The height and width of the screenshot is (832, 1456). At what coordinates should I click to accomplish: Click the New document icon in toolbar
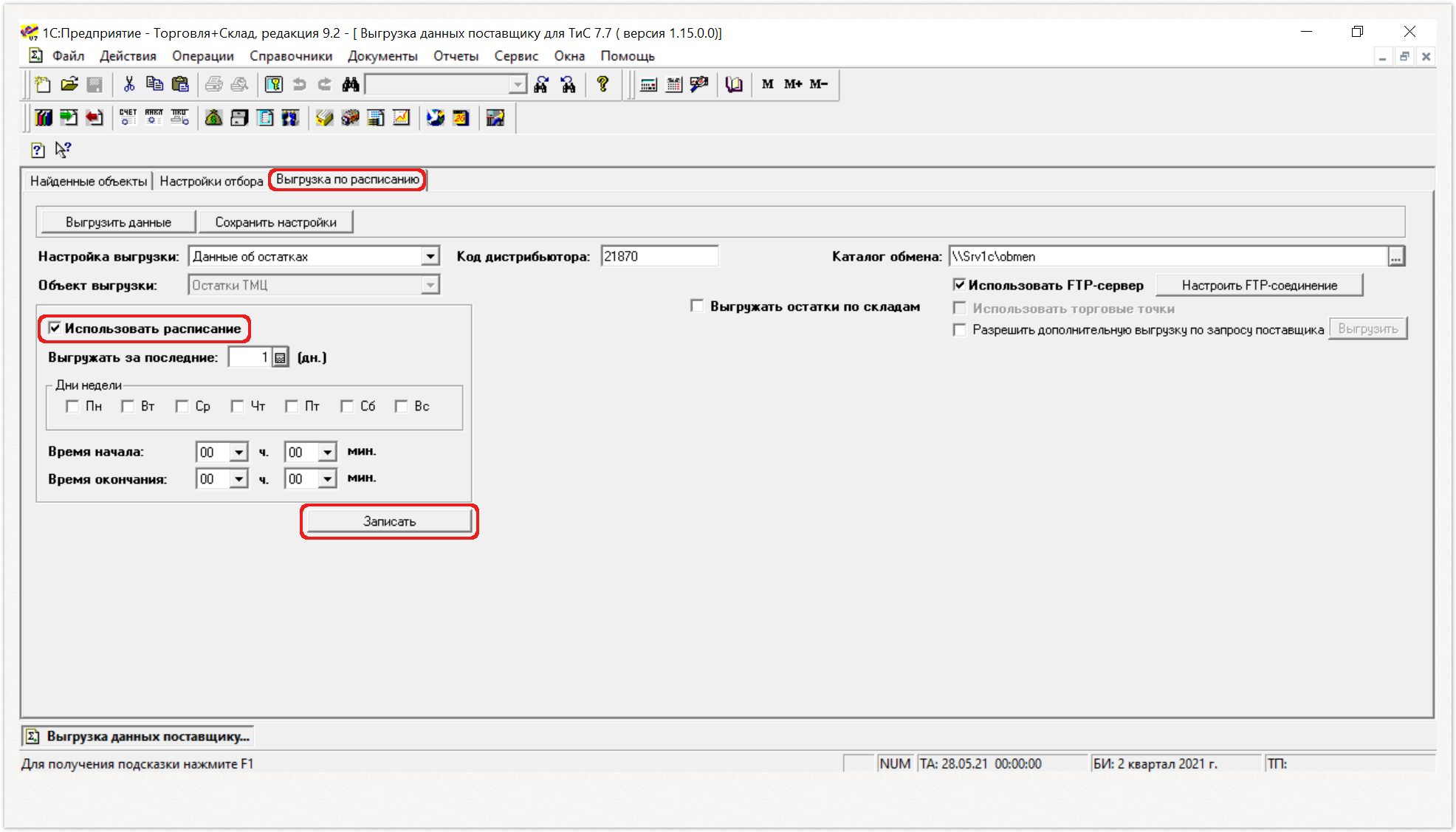(x=43, y=84)
